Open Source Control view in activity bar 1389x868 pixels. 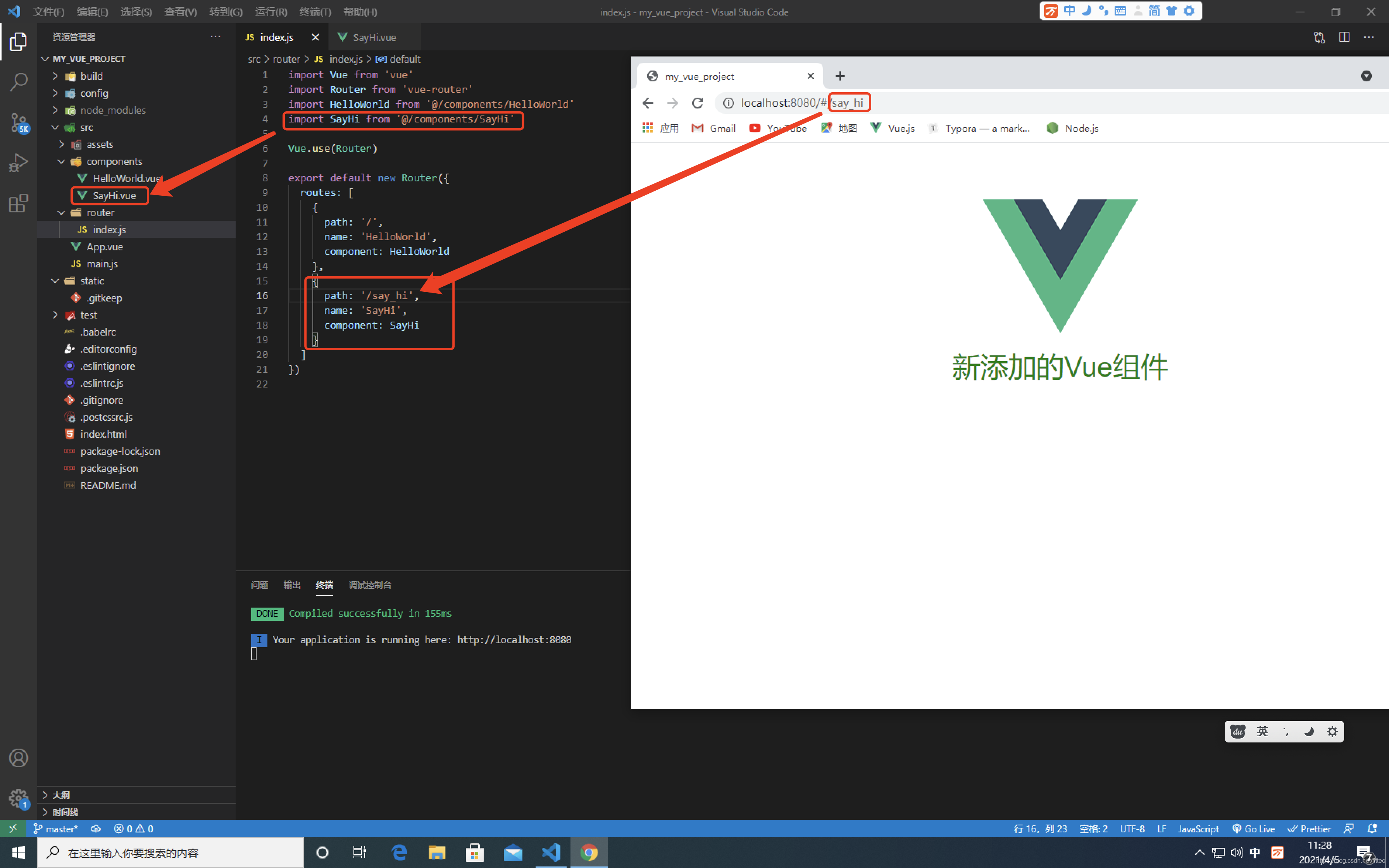[x=18, y=123]
